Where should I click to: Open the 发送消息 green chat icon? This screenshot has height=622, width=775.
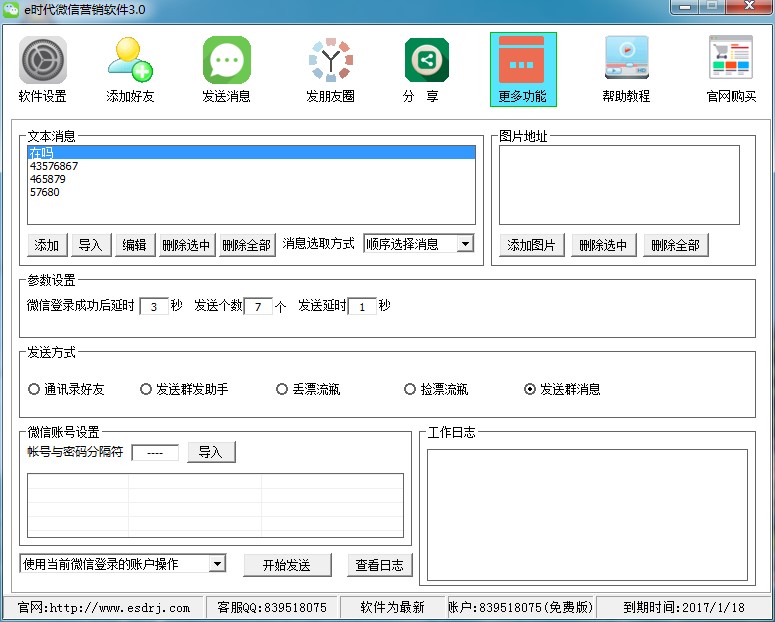226,60
